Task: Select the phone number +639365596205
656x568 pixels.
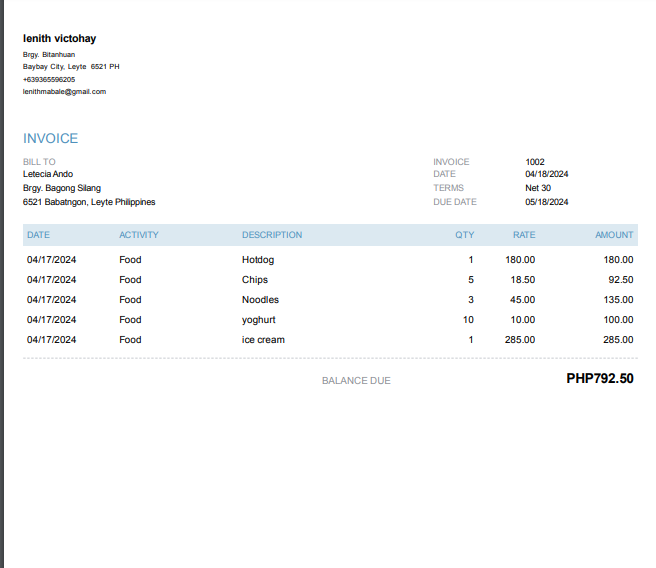Action: coord(49,79)
